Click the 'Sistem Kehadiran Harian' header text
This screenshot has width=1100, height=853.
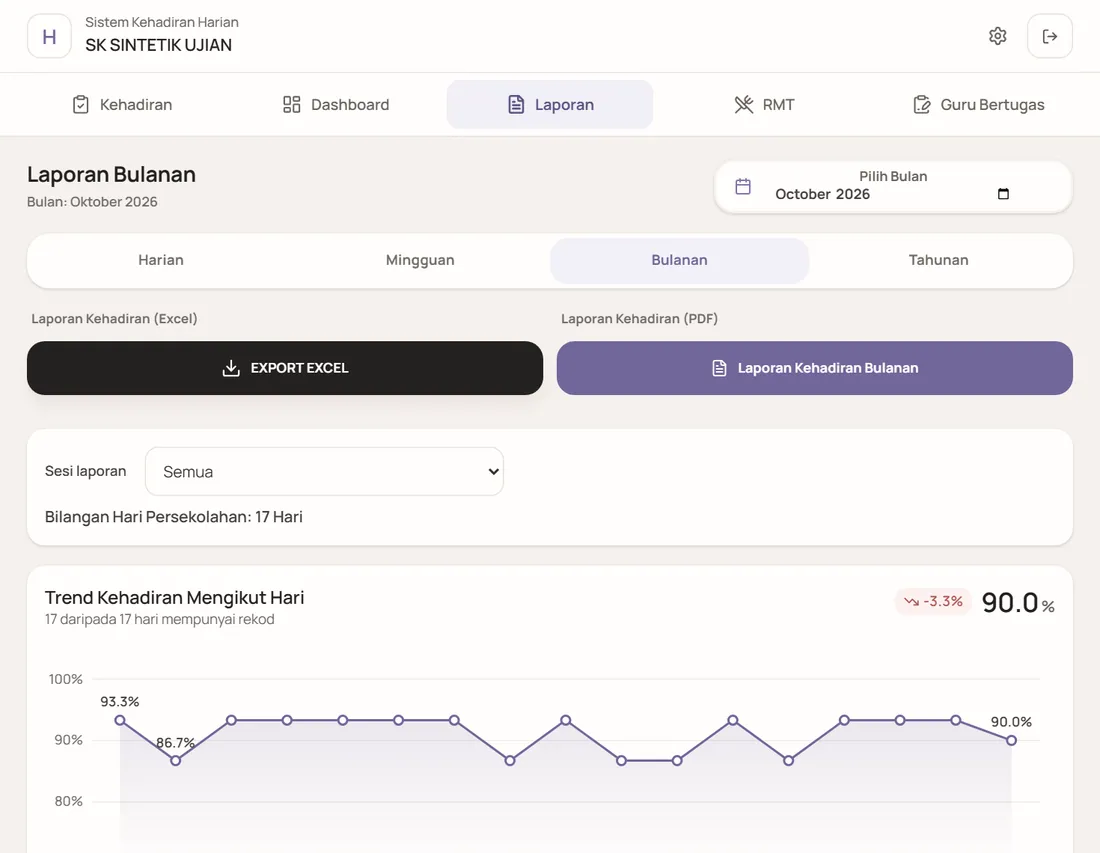(162, 22)
